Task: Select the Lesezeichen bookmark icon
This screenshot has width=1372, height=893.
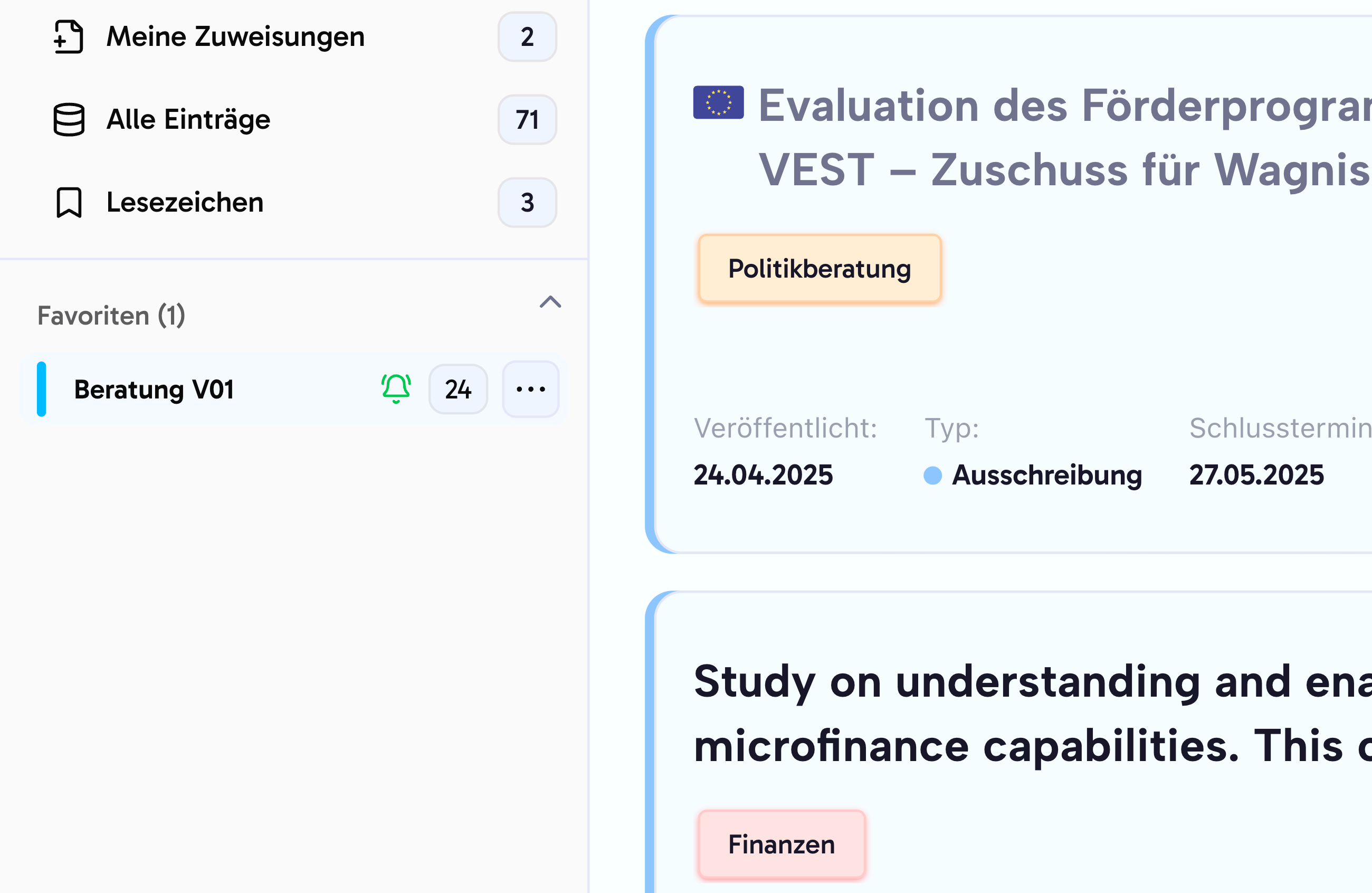Action: coord(68,202)
